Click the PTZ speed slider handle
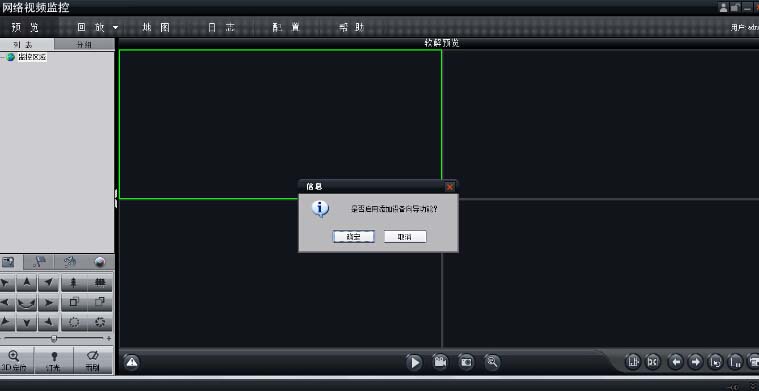The height and width of the screenshot is (391, 759). pyautogui.click(x=54, y=338)
